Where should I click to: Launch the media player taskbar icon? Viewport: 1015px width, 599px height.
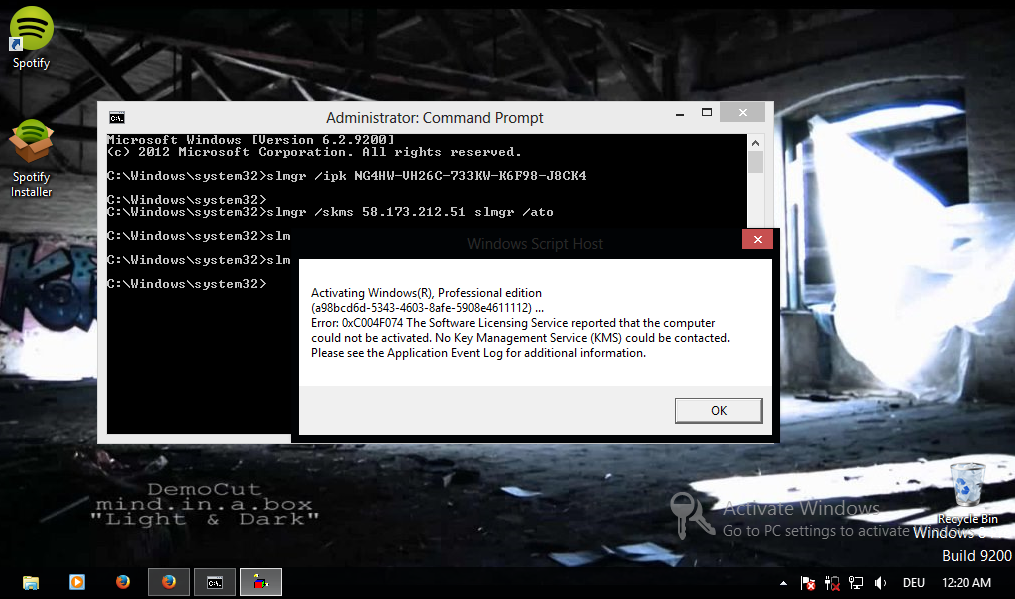coord(77,582)
